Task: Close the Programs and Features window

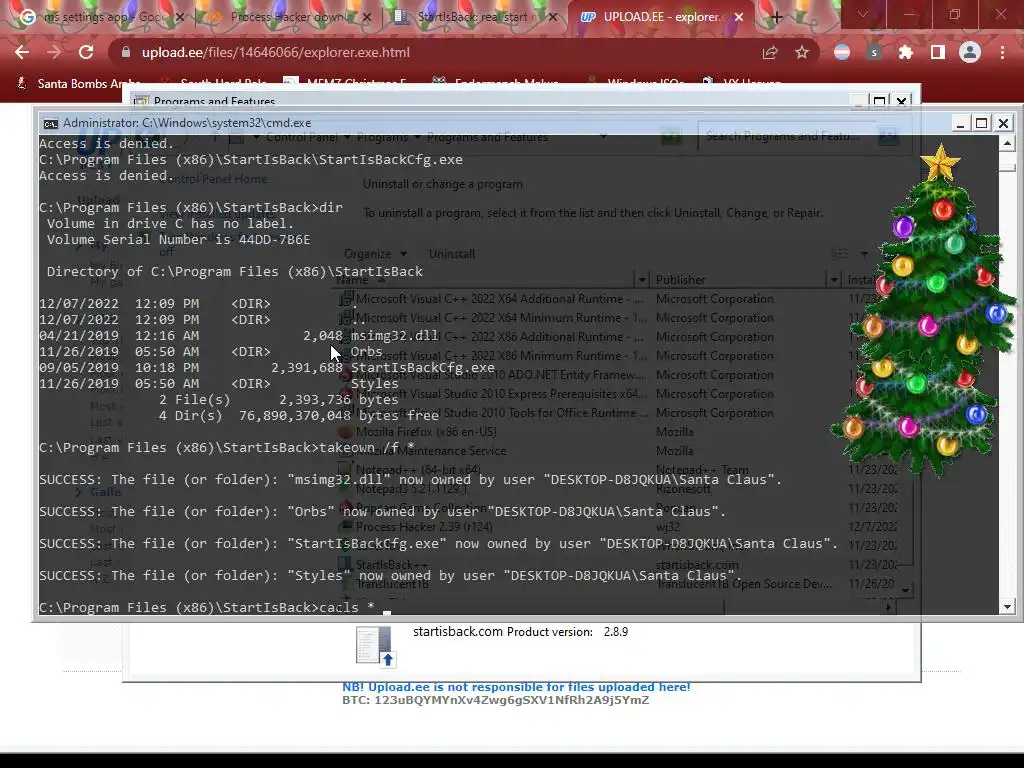Action: (x=901, y=101)
